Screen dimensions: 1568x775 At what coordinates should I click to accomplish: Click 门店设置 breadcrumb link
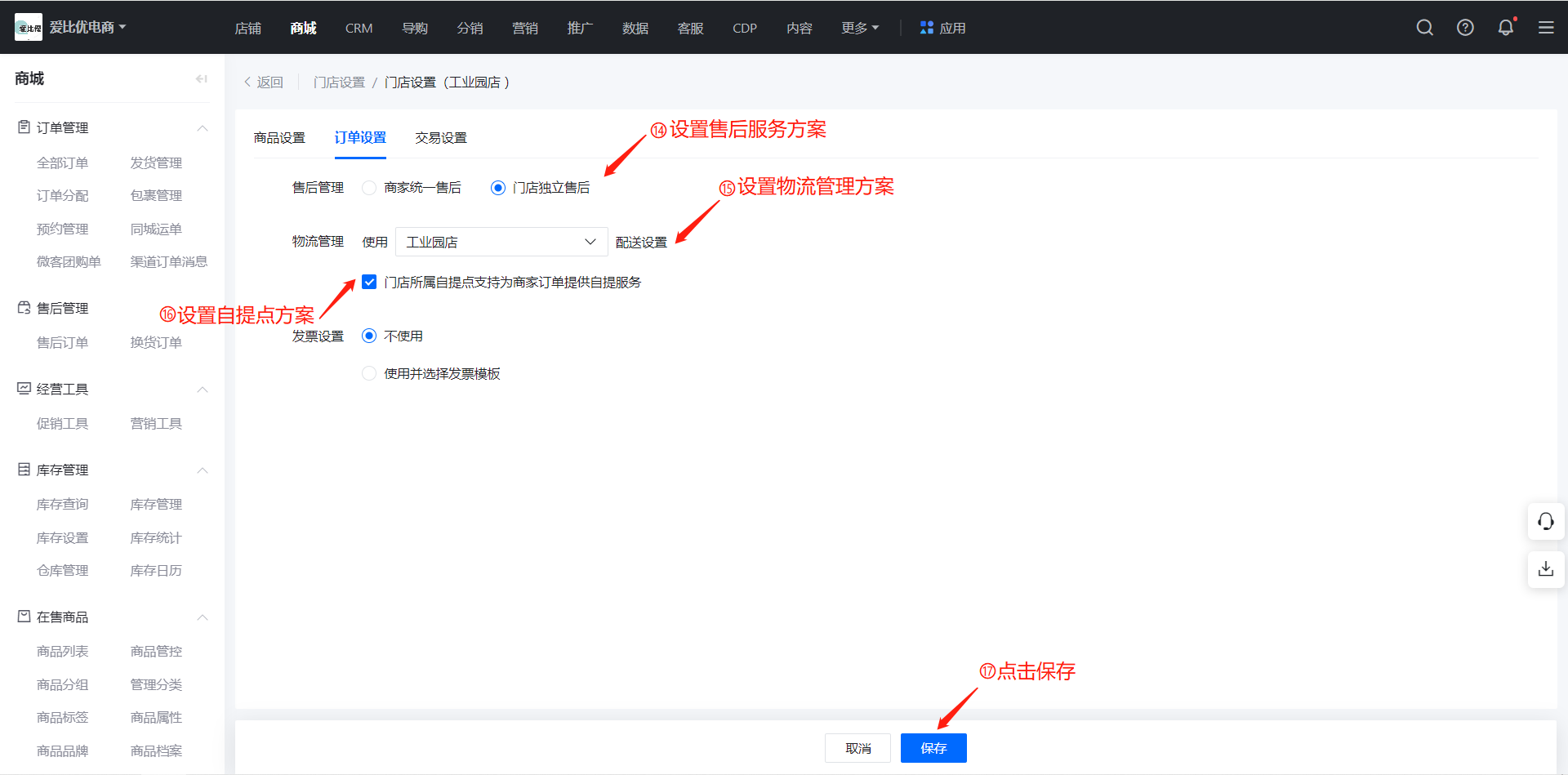(x=339, y=82)
